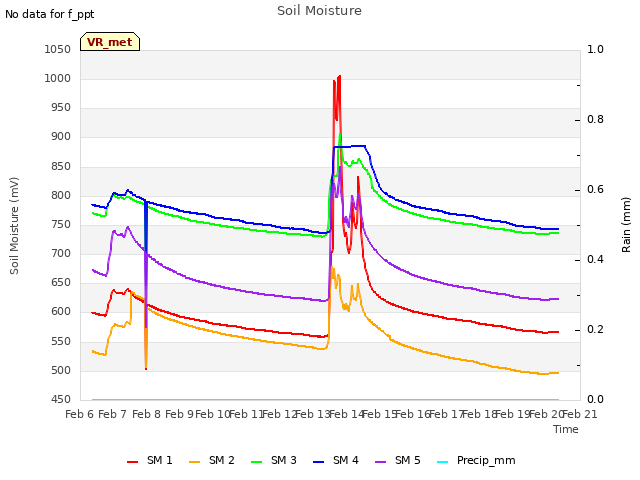This screenshot has height=480, width=640.
Task: Click the green SM 3 legend swatch
Action: click(257, 462)
